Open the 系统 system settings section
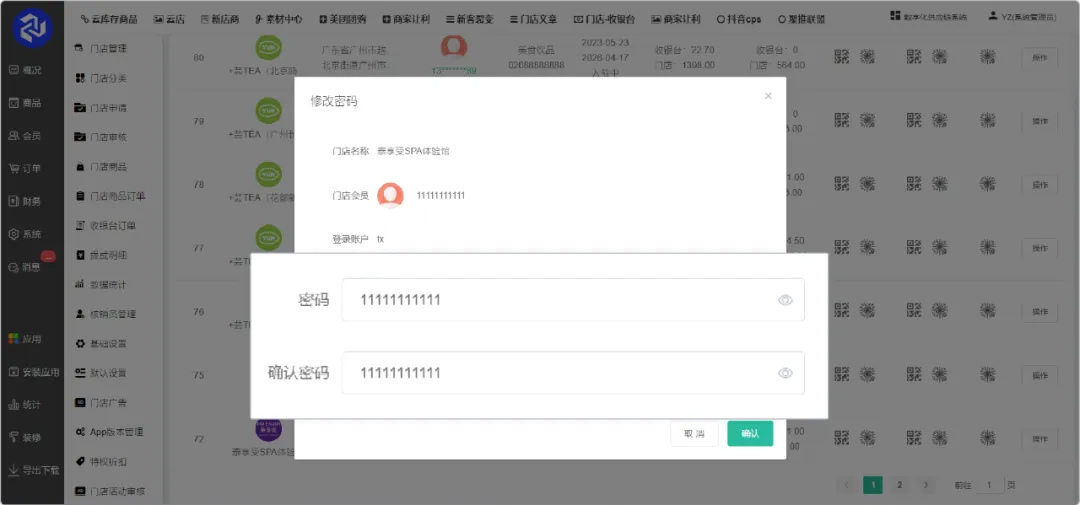This screenshot has width=1080, height=505. point(25,234)
